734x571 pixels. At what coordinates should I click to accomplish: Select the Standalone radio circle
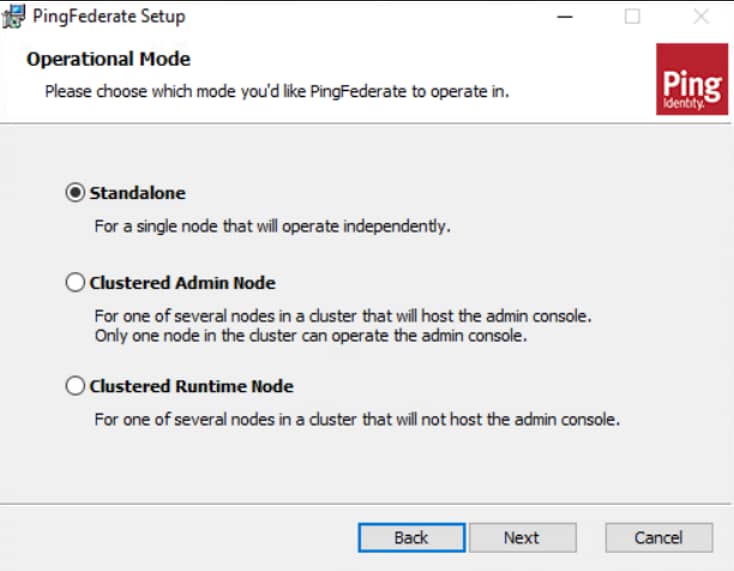coord(75,193)
